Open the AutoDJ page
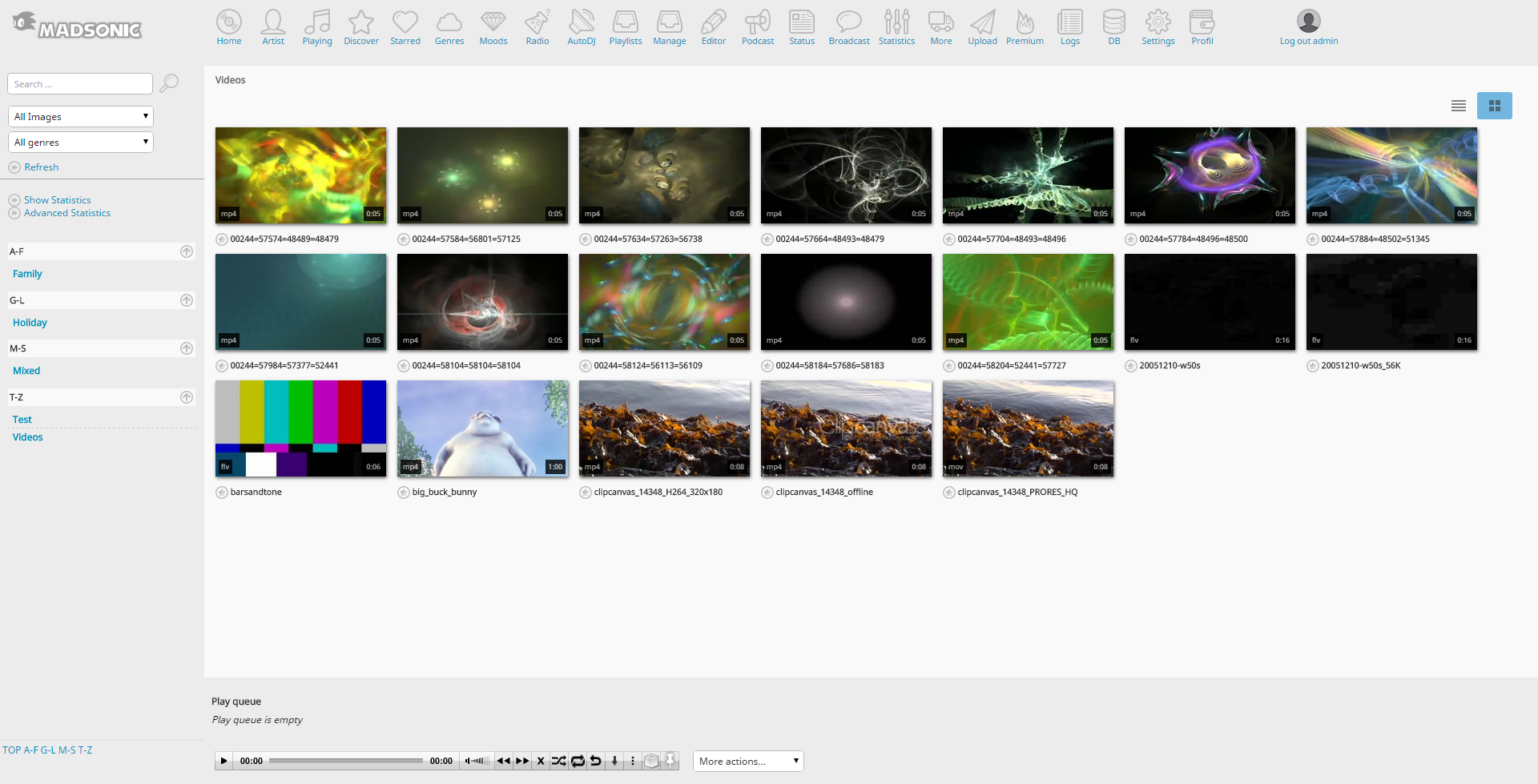 point(581,27)
